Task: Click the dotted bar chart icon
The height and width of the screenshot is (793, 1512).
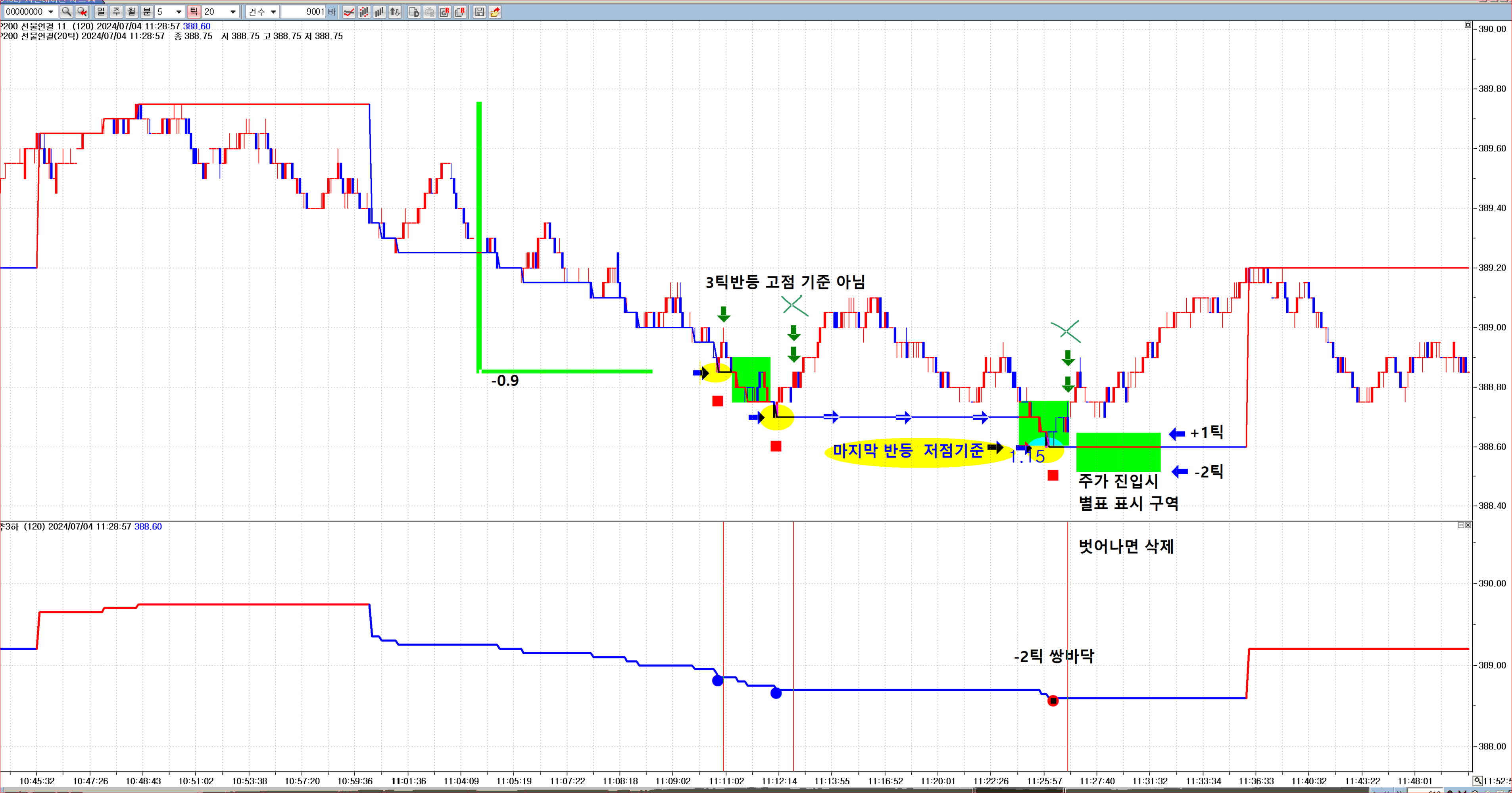Action: pyautogui.click(x=364, y=12)
